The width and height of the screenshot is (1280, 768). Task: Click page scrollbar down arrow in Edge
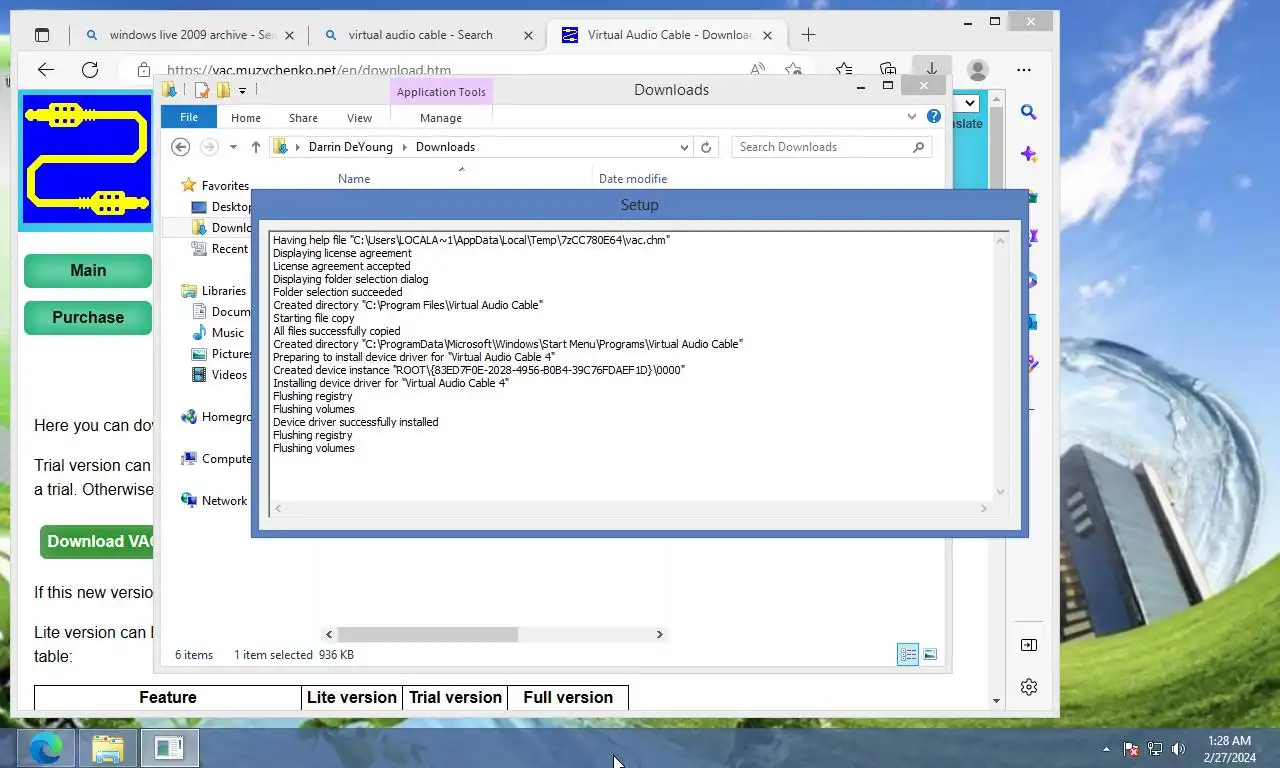tap(996, 701)
